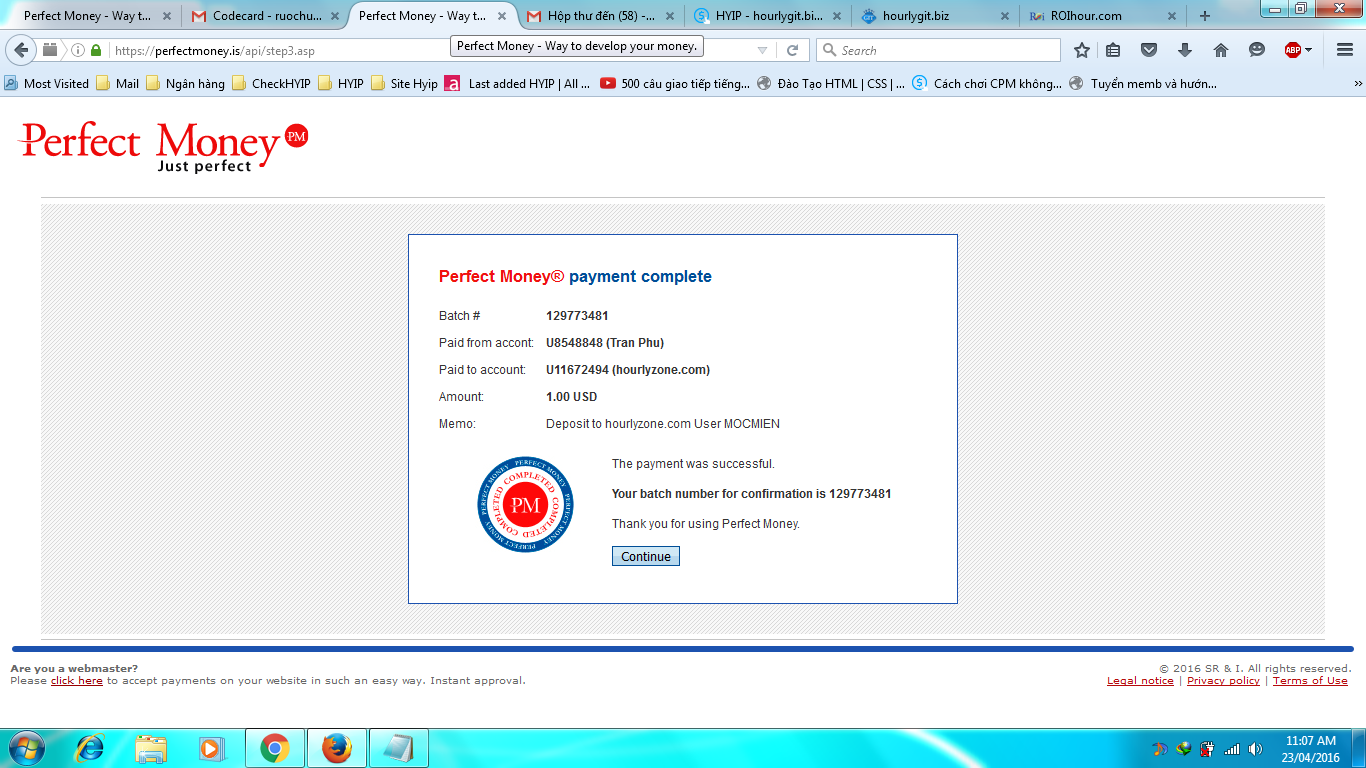The image size is (1366, 768).
Task: Click the network signal tray icon
Action: coord(1232,749)
